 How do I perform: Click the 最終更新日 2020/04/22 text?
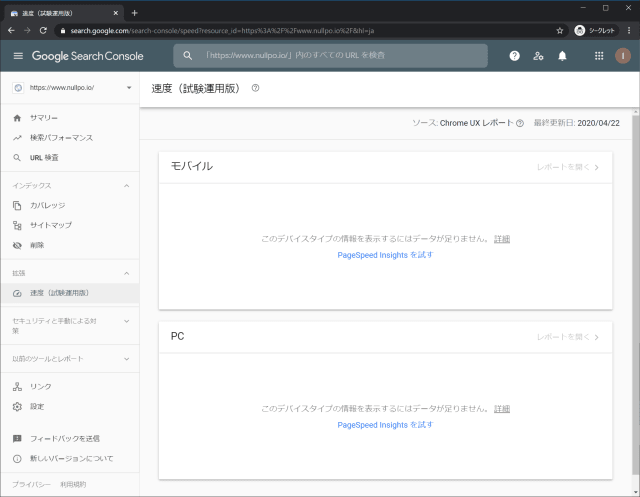click(576, 123)
